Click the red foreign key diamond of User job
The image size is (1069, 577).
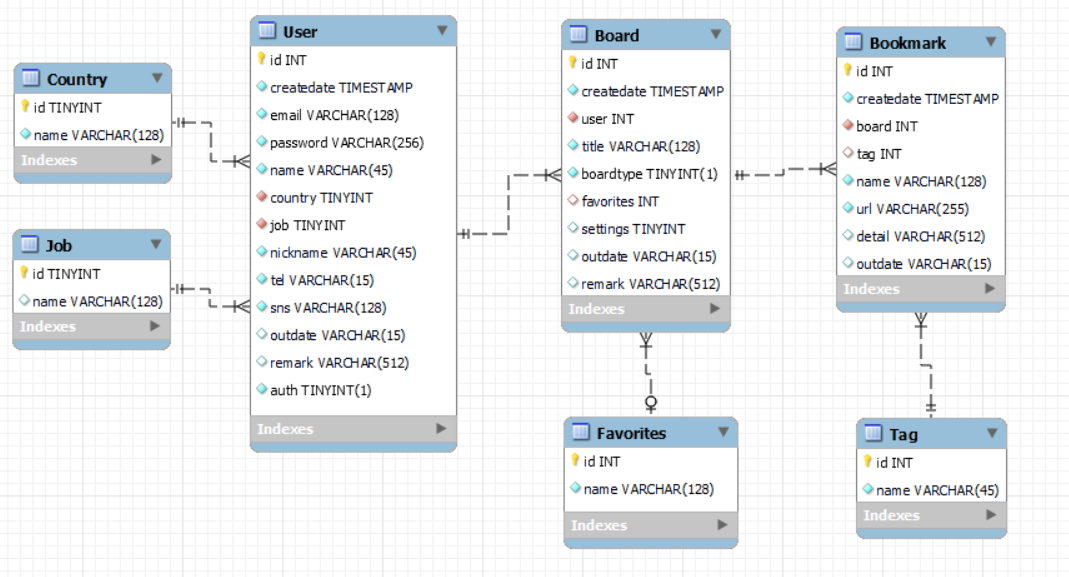[x=262, y=224]
